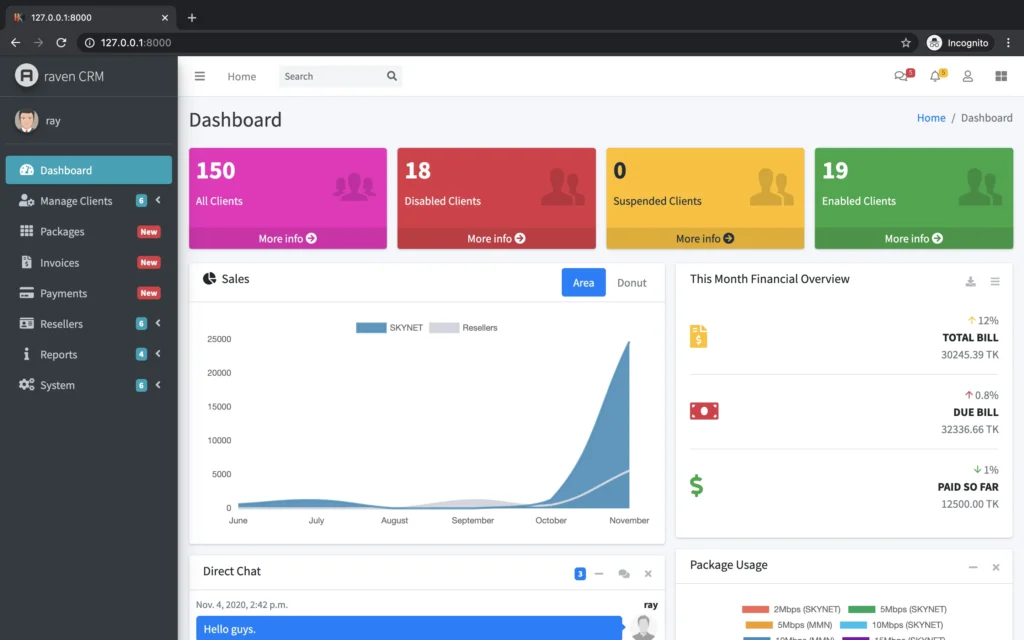This screenshot has height=640, width=1024.
Task: Close the 127.0.0.1:8000 browser tab
Action: 165,18
